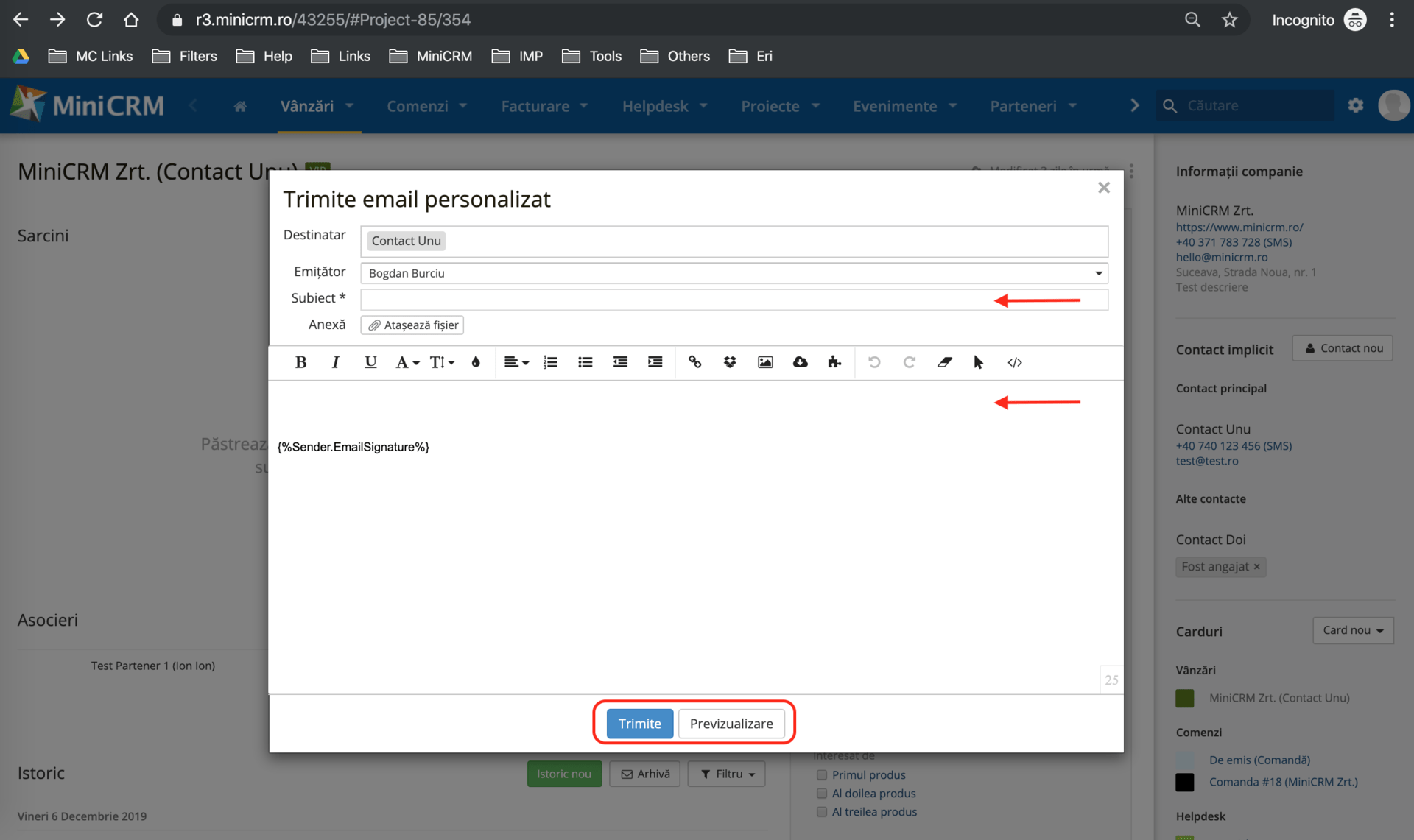Click home icon in MiniCRM navbar

point(240,107)
